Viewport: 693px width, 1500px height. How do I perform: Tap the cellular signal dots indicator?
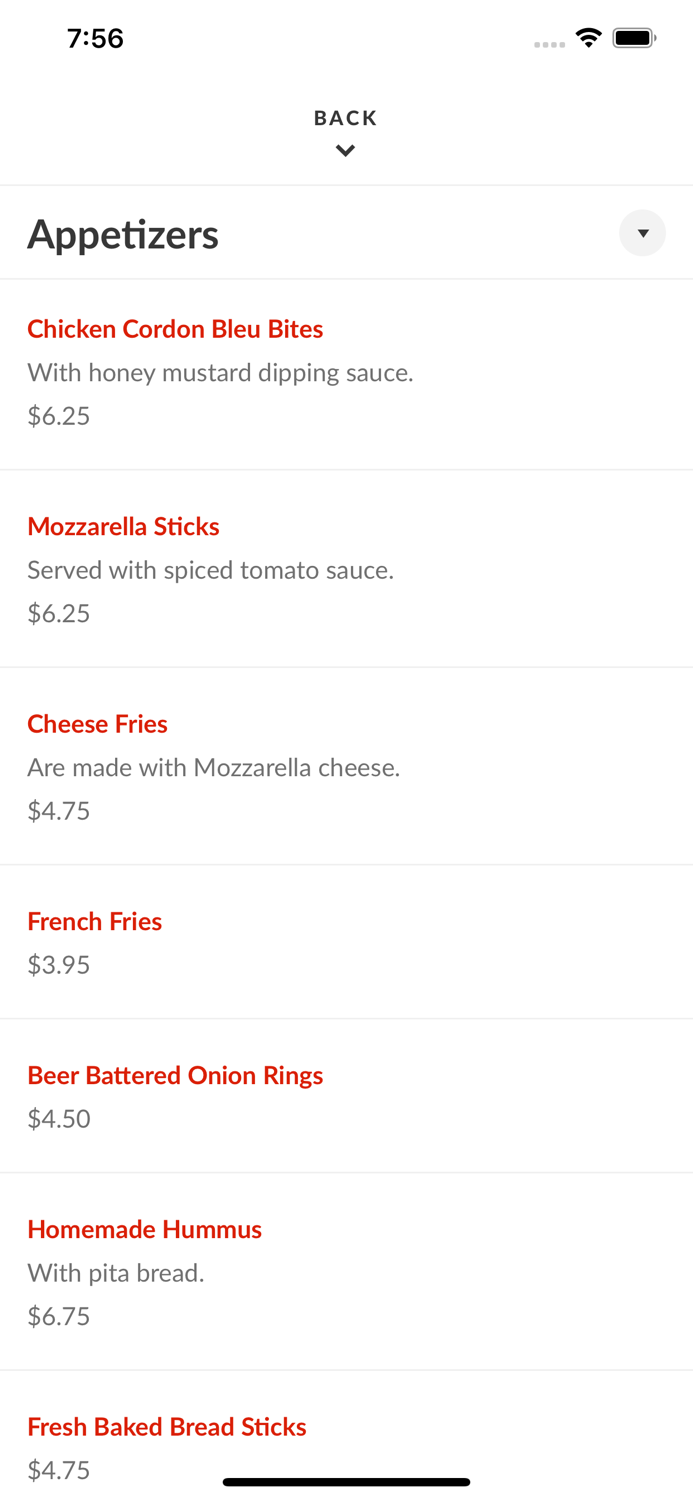[x=549, y=44]
